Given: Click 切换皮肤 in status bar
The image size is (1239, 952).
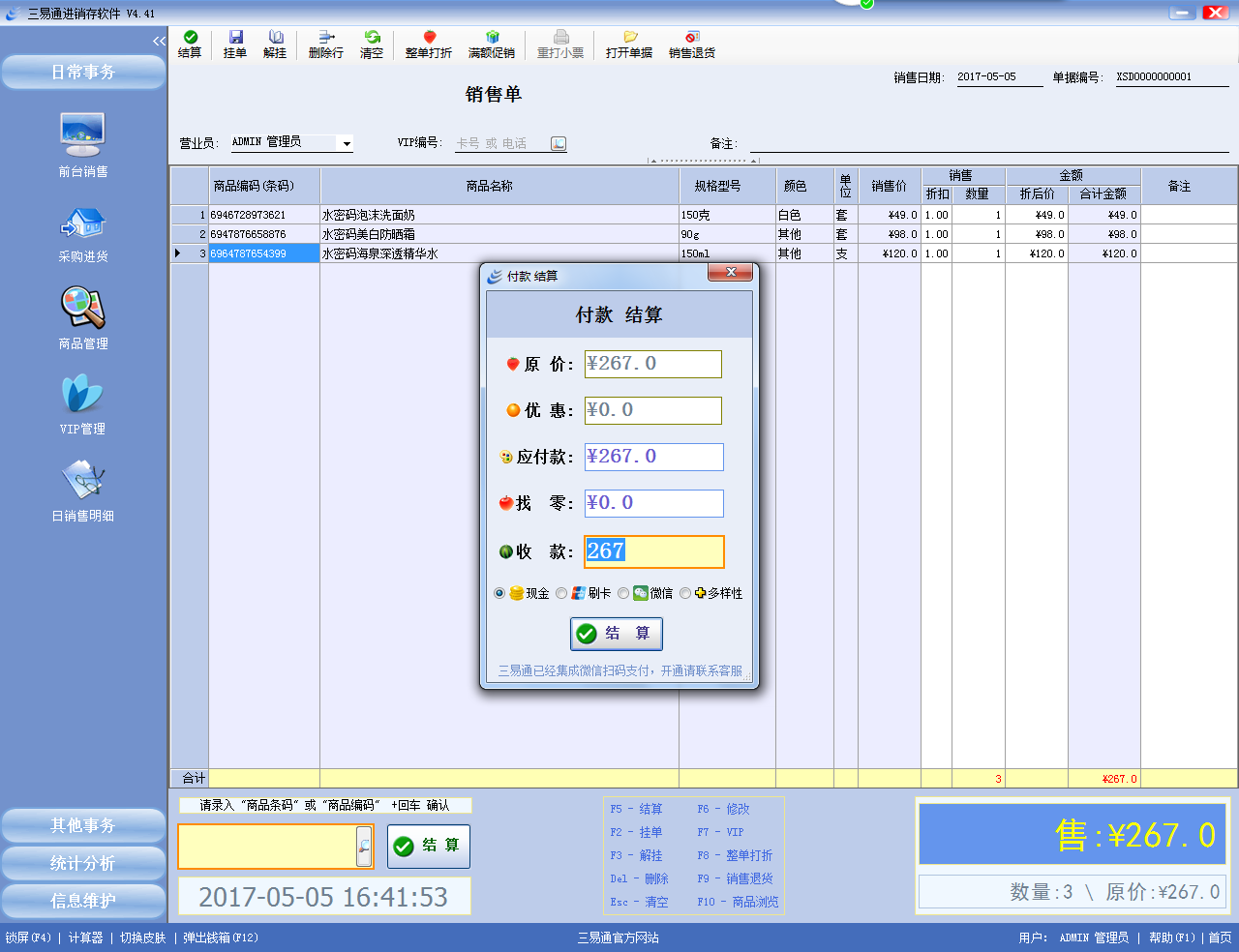Looking at the screenshot, I should [143, 937].
